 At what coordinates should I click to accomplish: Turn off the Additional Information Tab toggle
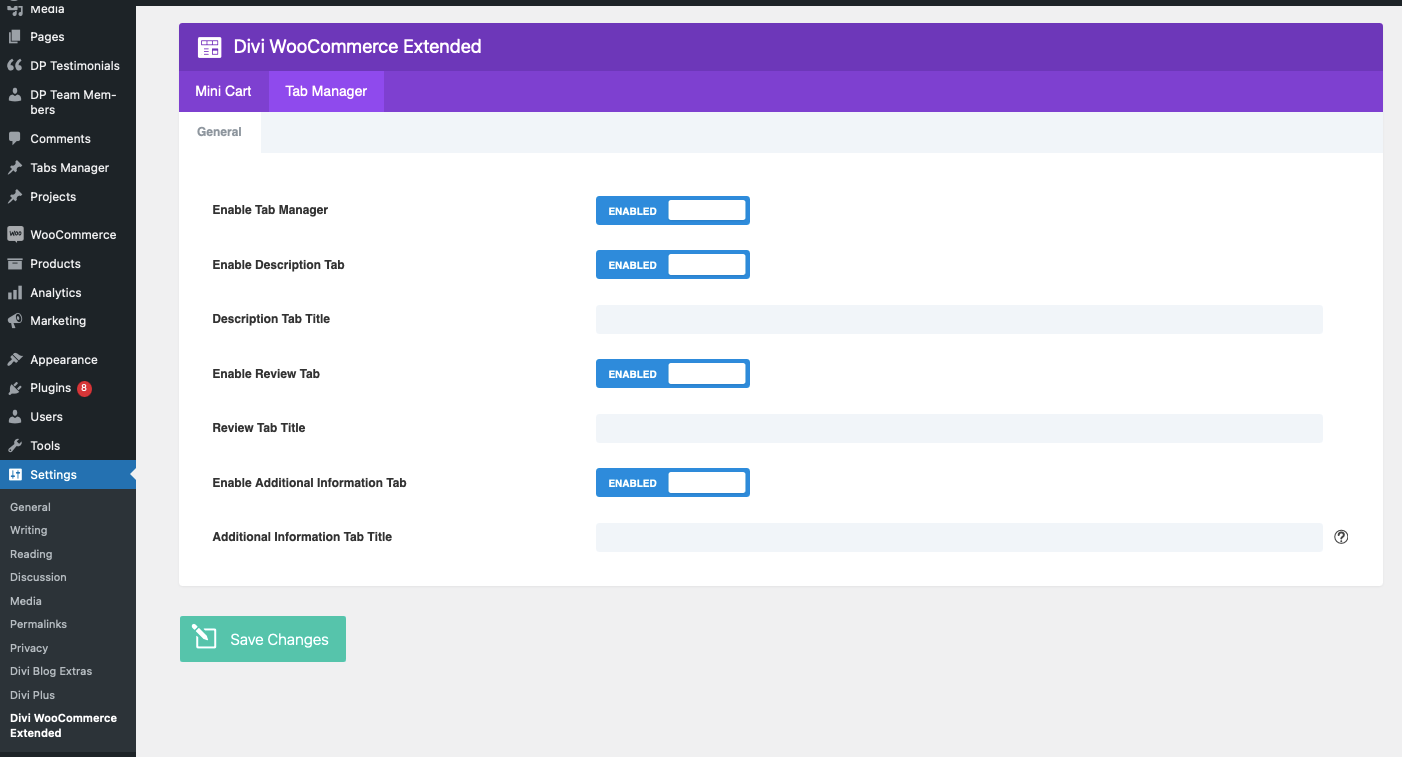(x=672, y=482)
